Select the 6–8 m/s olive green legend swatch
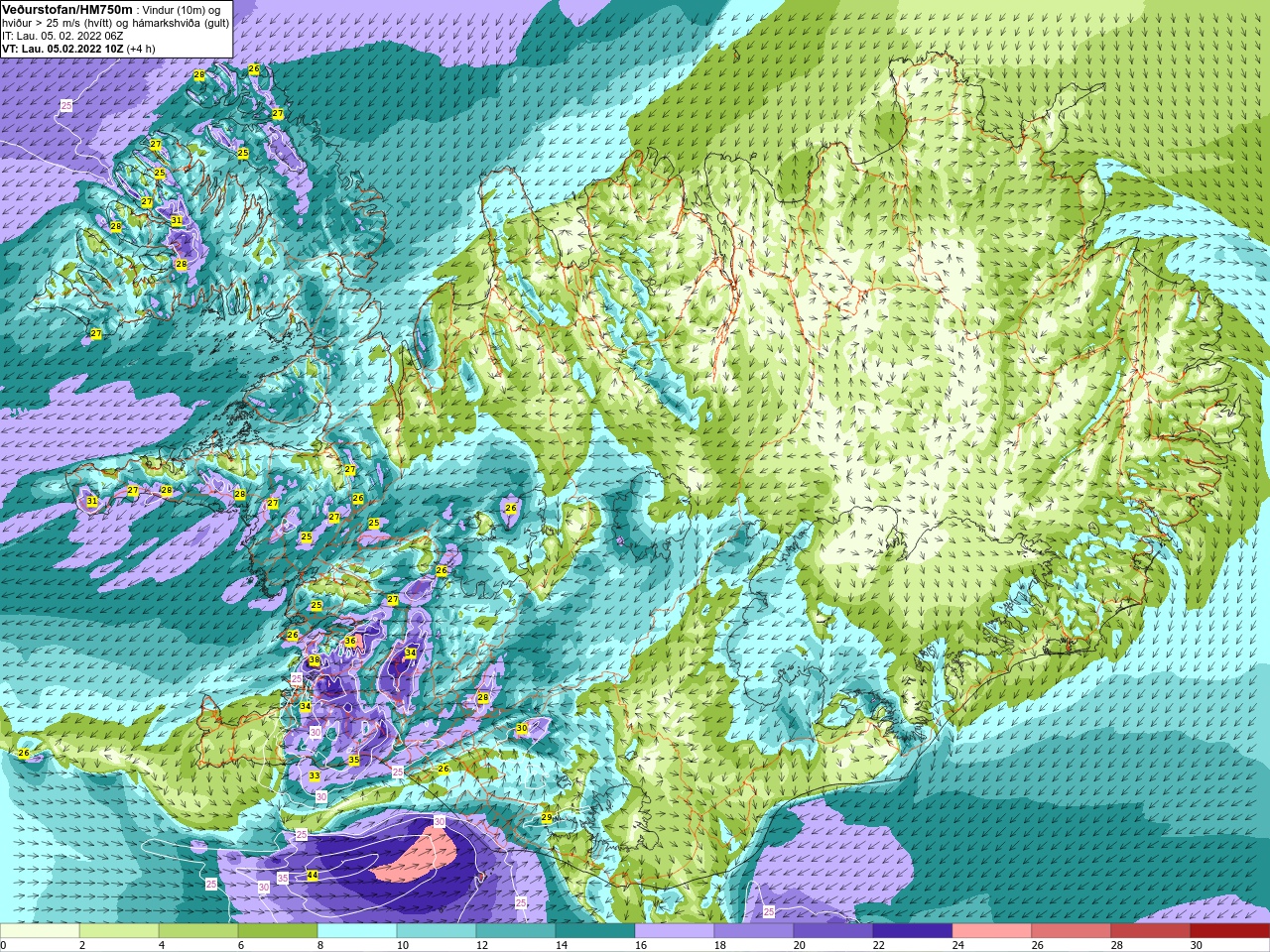Screen dimensions: 1270x952 (278, 930)
